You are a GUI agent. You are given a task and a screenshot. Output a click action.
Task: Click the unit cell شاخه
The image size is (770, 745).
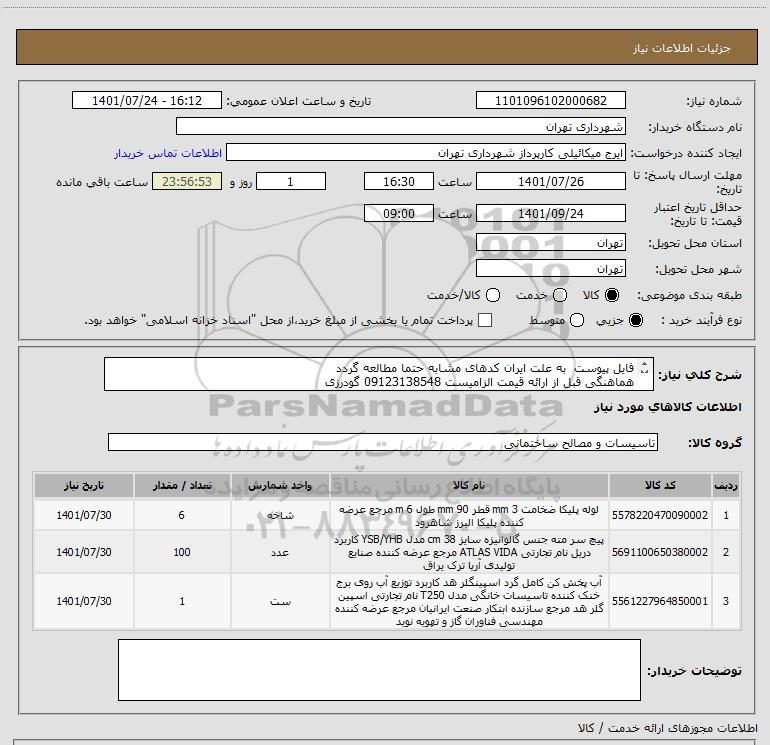point(280,515)
